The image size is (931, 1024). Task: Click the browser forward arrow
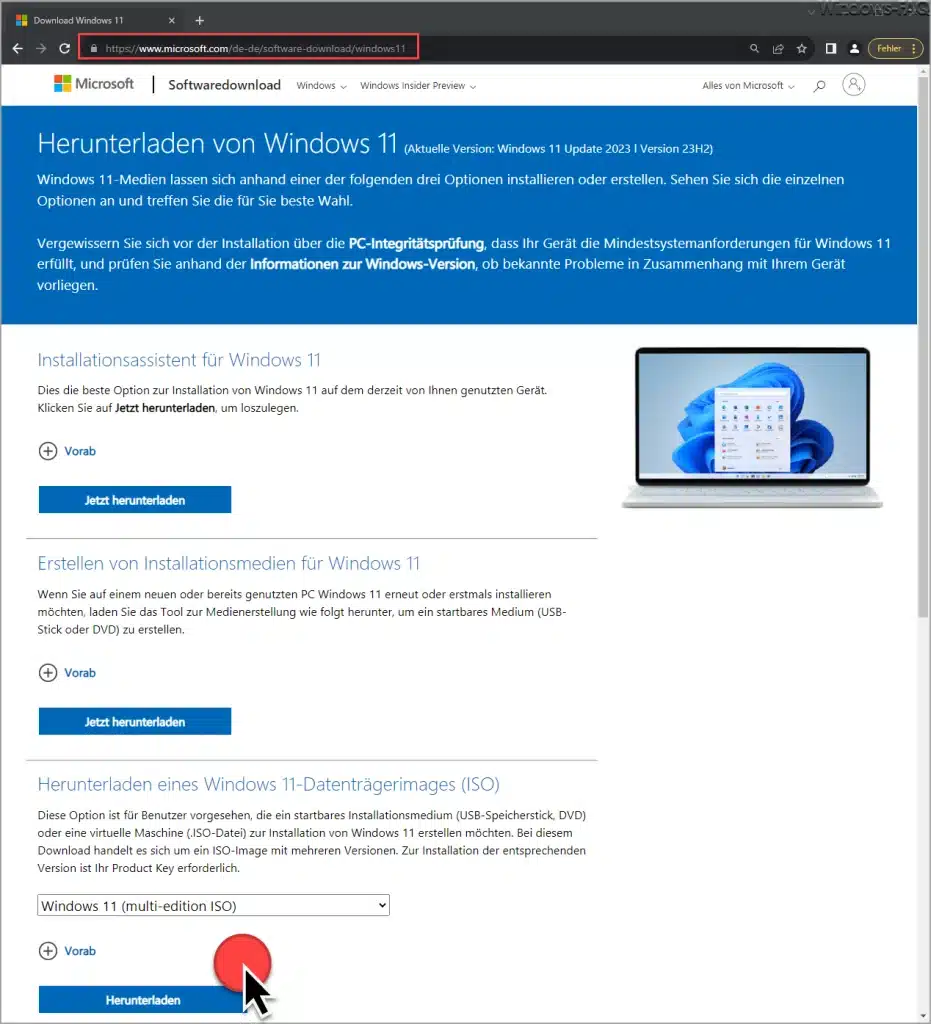(x=41, y=48)
